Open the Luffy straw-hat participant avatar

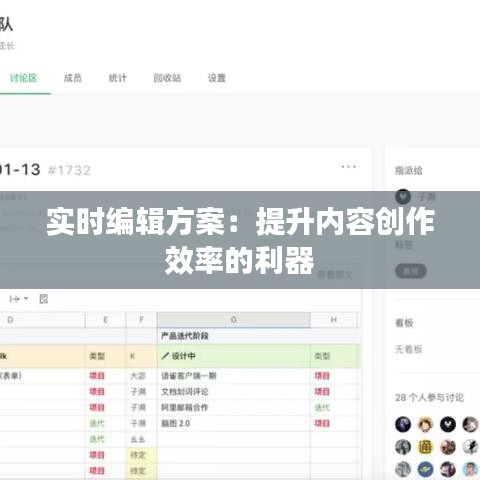point(425,425)
